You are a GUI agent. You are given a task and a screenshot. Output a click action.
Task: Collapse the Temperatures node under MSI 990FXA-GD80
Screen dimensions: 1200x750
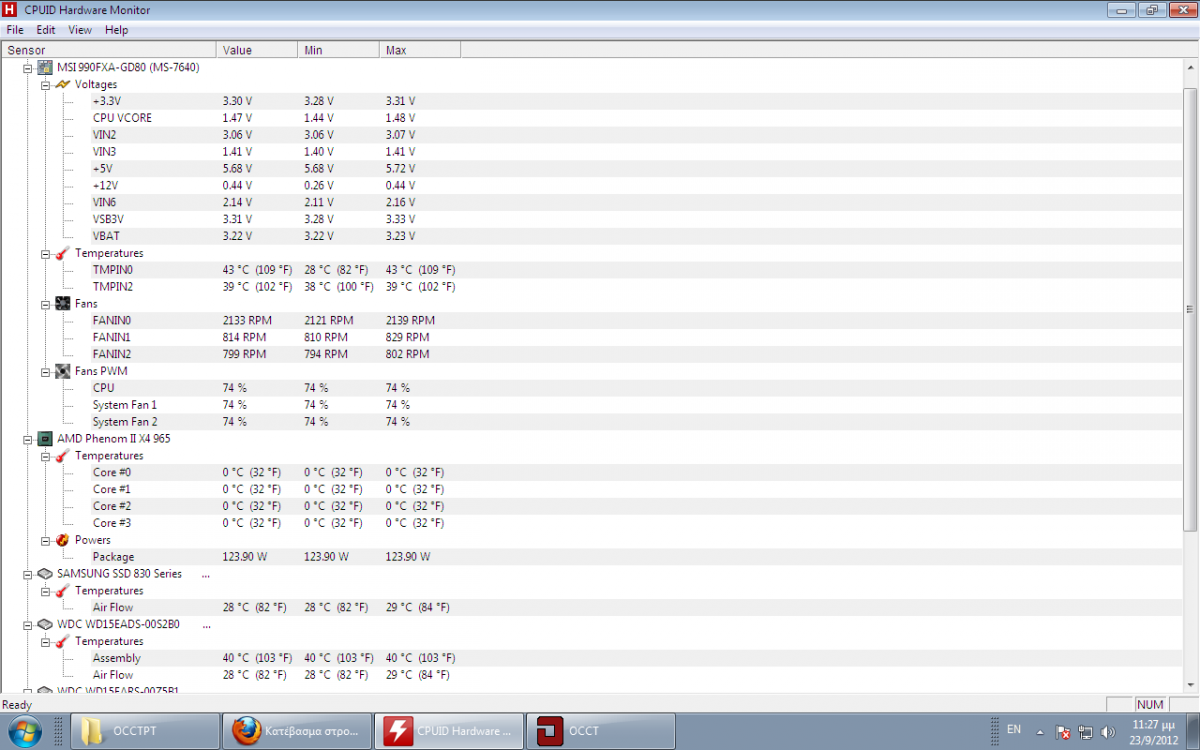46,254
